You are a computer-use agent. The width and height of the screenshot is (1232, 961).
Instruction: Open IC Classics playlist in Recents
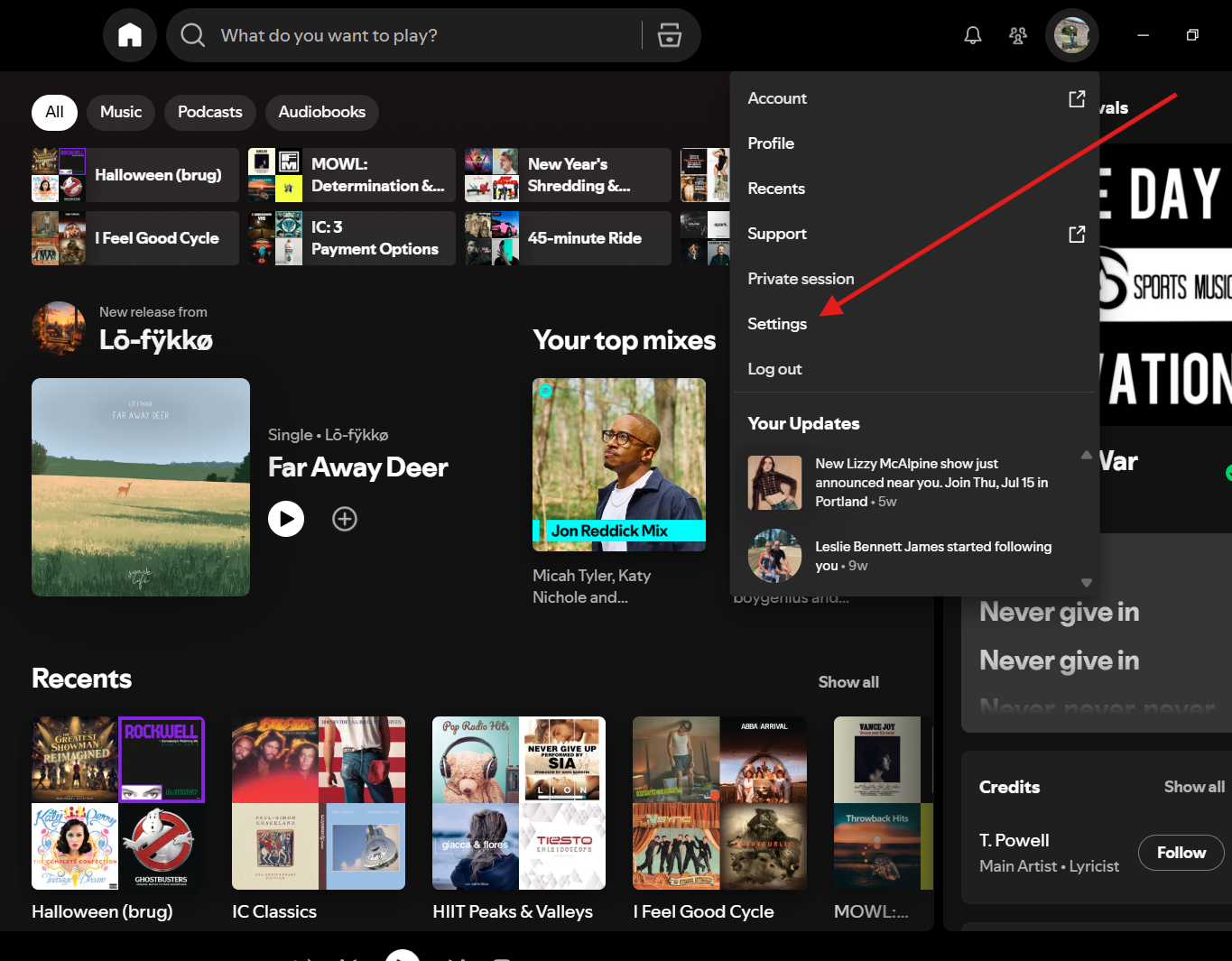tap(319, 803)
